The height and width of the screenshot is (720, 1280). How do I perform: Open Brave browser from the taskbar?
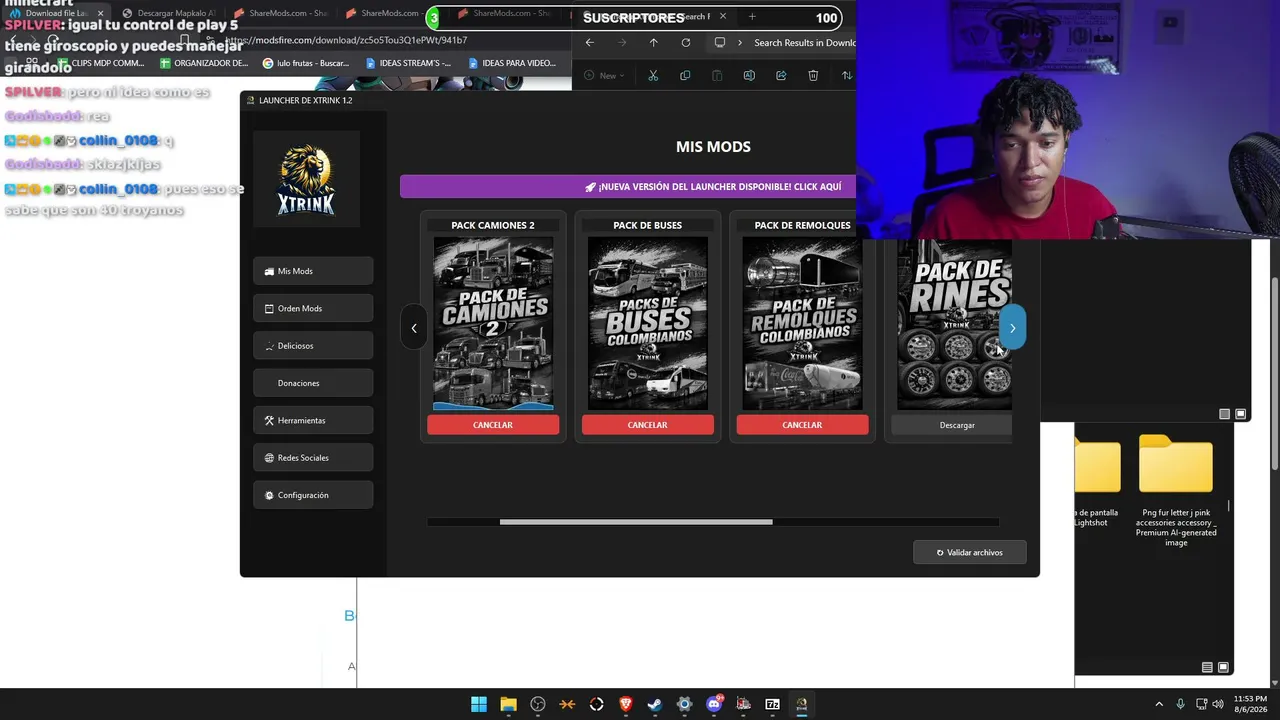(x=626, y=704)
